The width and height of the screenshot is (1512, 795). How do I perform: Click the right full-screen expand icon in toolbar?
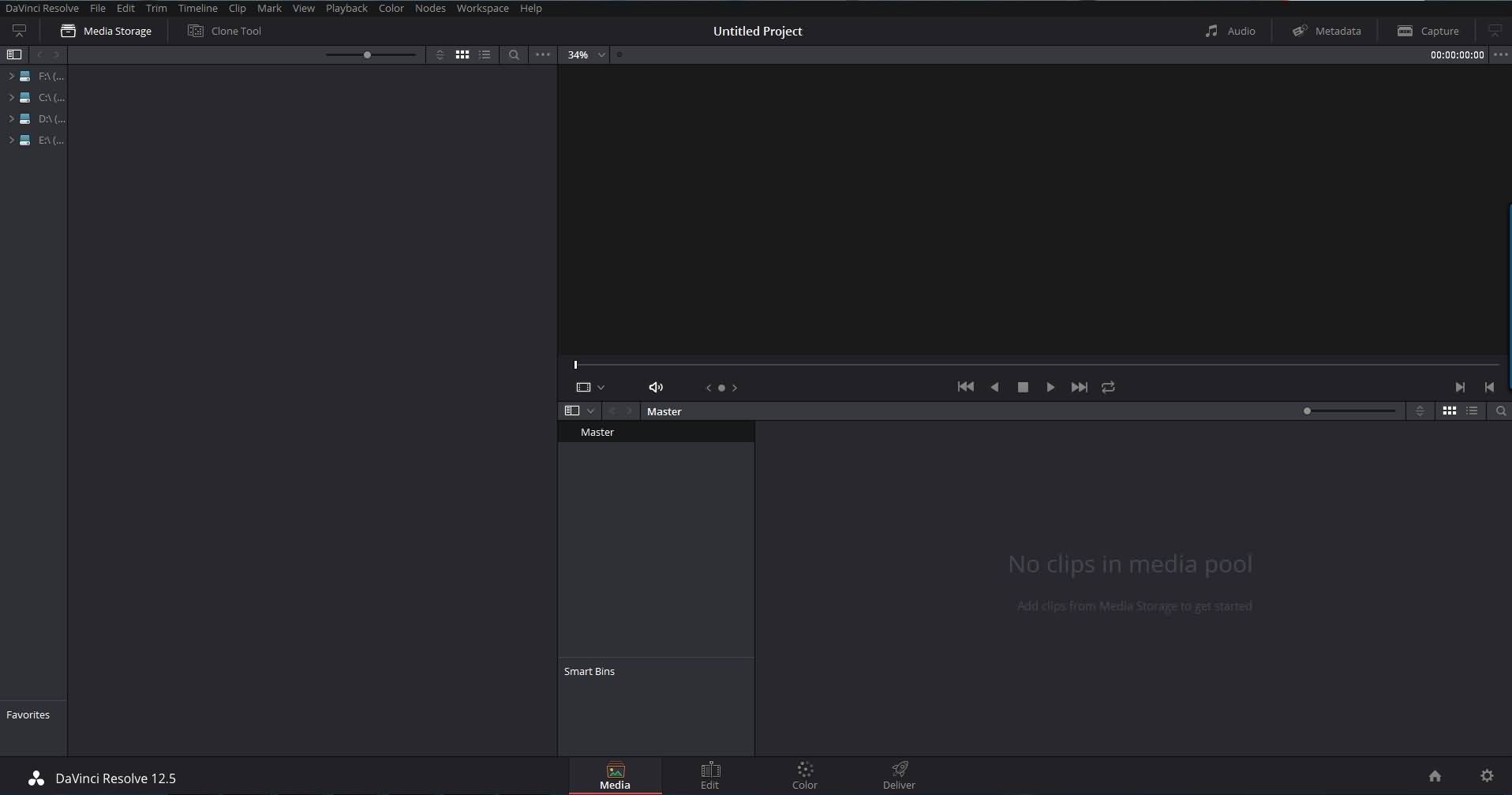[x=1495, y=31]
